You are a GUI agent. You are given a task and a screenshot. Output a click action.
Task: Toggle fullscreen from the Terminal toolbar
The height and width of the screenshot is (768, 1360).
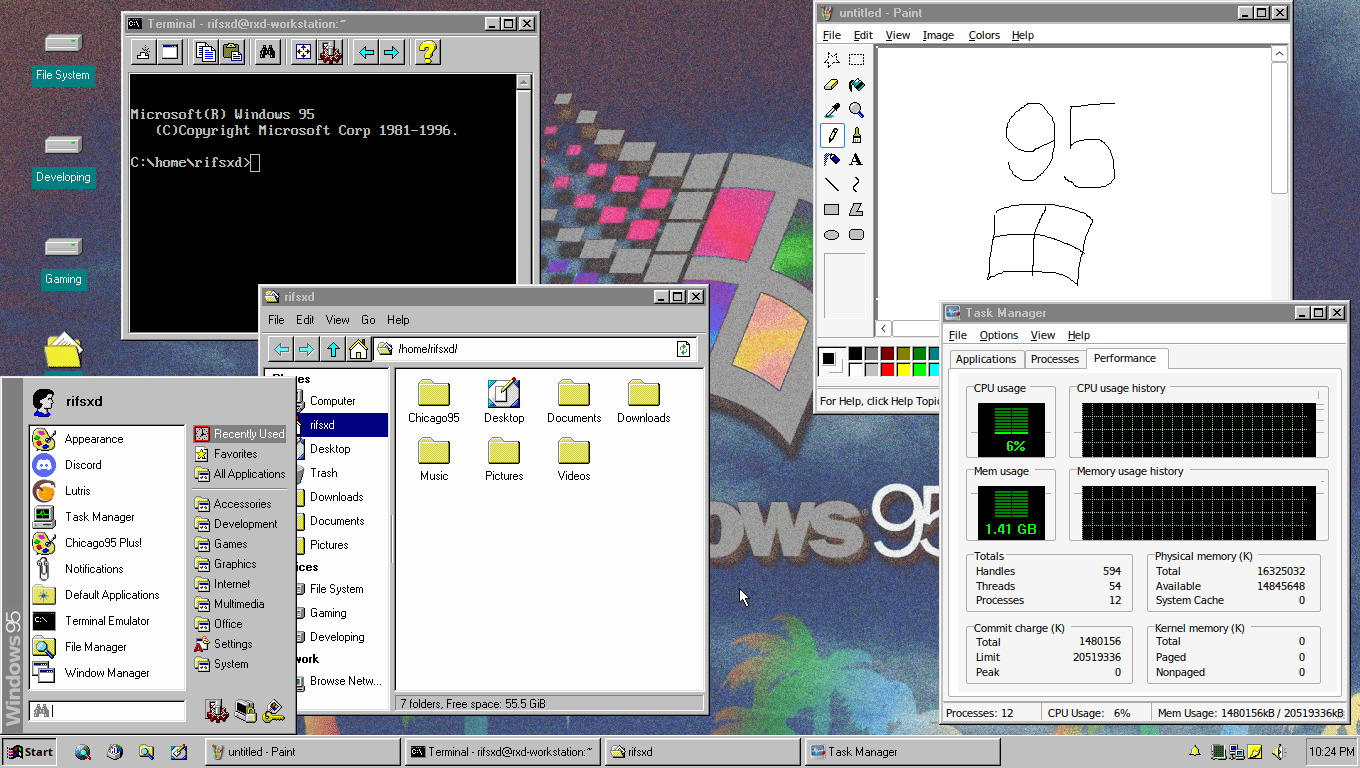coord(303,52)
